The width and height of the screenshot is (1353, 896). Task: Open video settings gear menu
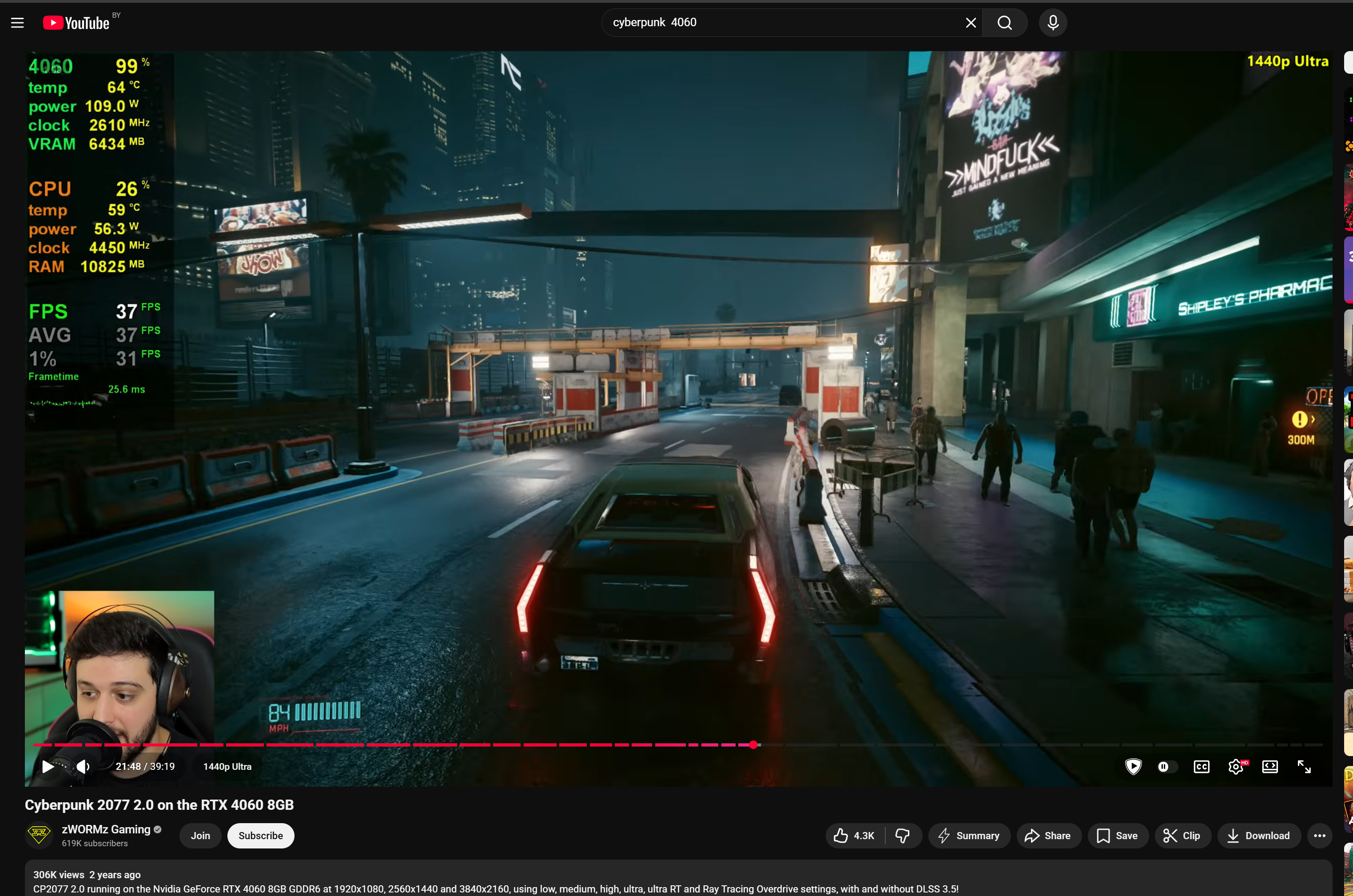[1235, 766]
